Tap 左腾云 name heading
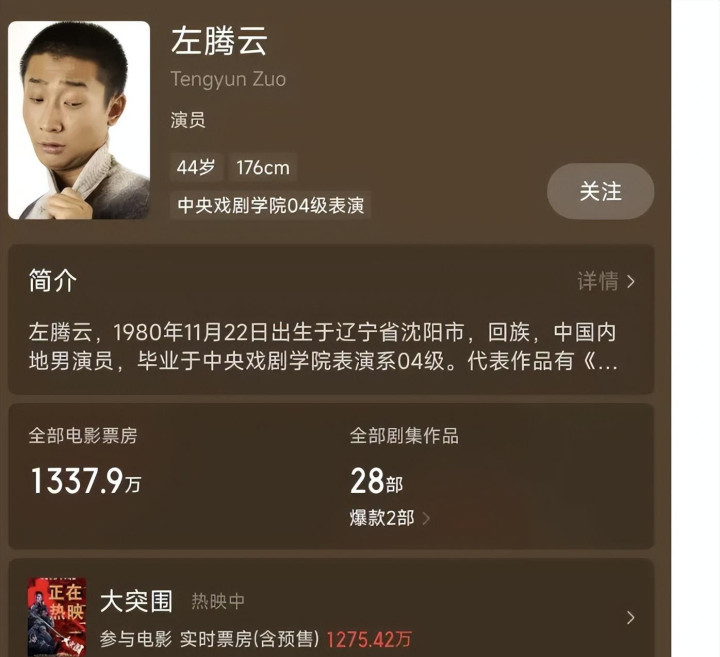 [x=219, y=41]
